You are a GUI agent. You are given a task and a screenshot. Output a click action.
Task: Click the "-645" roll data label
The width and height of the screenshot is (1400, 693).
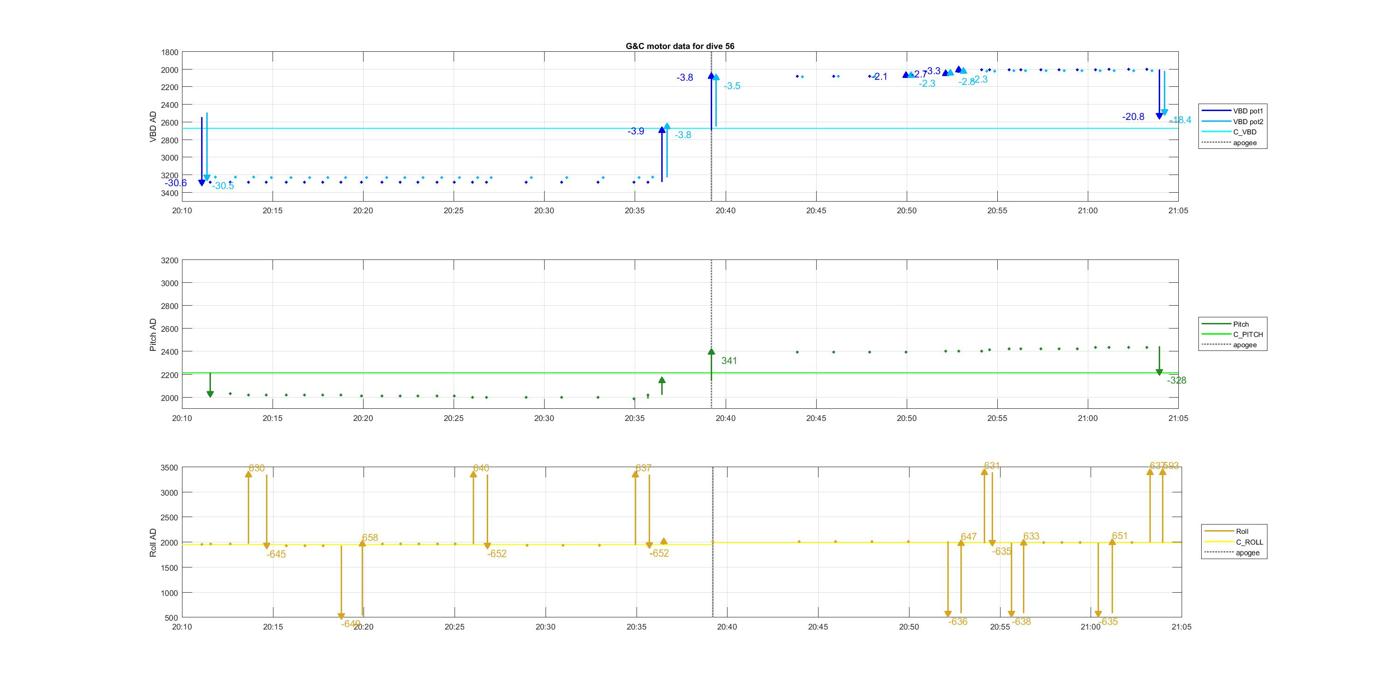tap(276, 554)
